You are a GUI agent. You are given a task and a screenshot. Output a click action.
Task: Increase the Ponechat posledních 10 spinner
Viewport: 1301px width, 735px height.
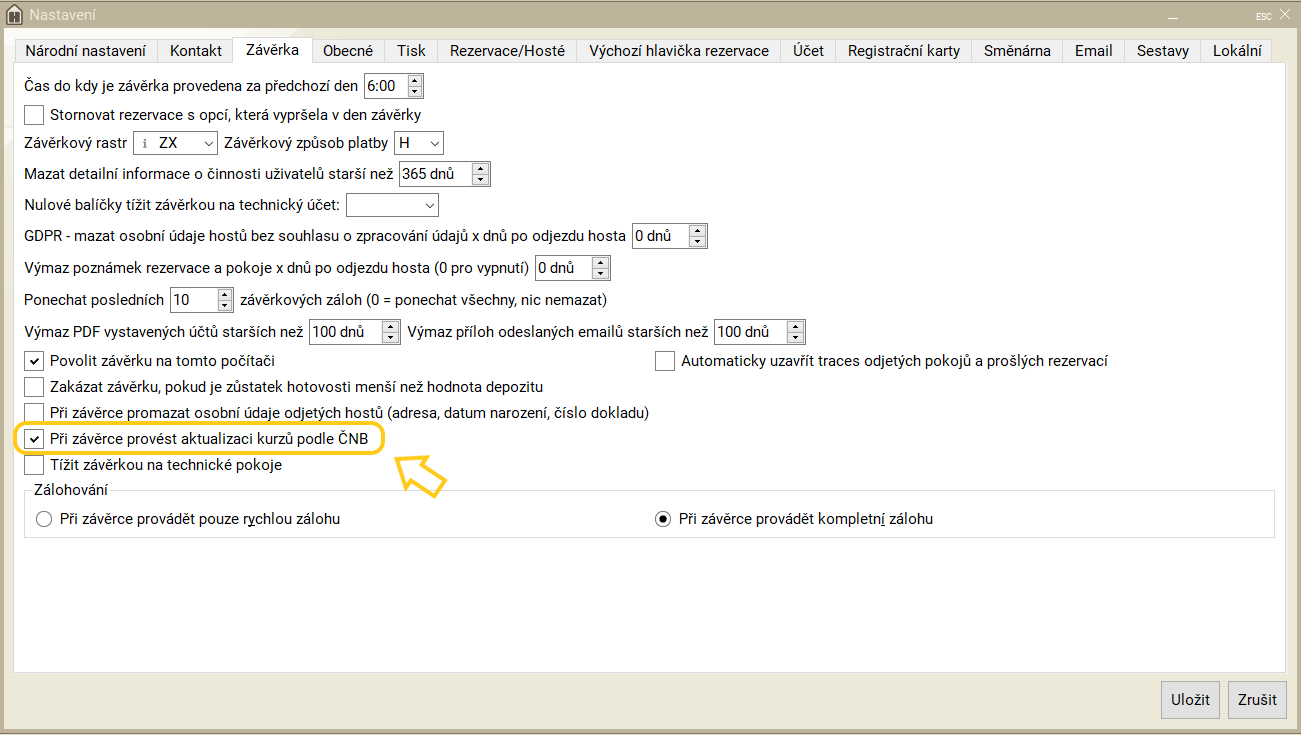coord(224,294)
